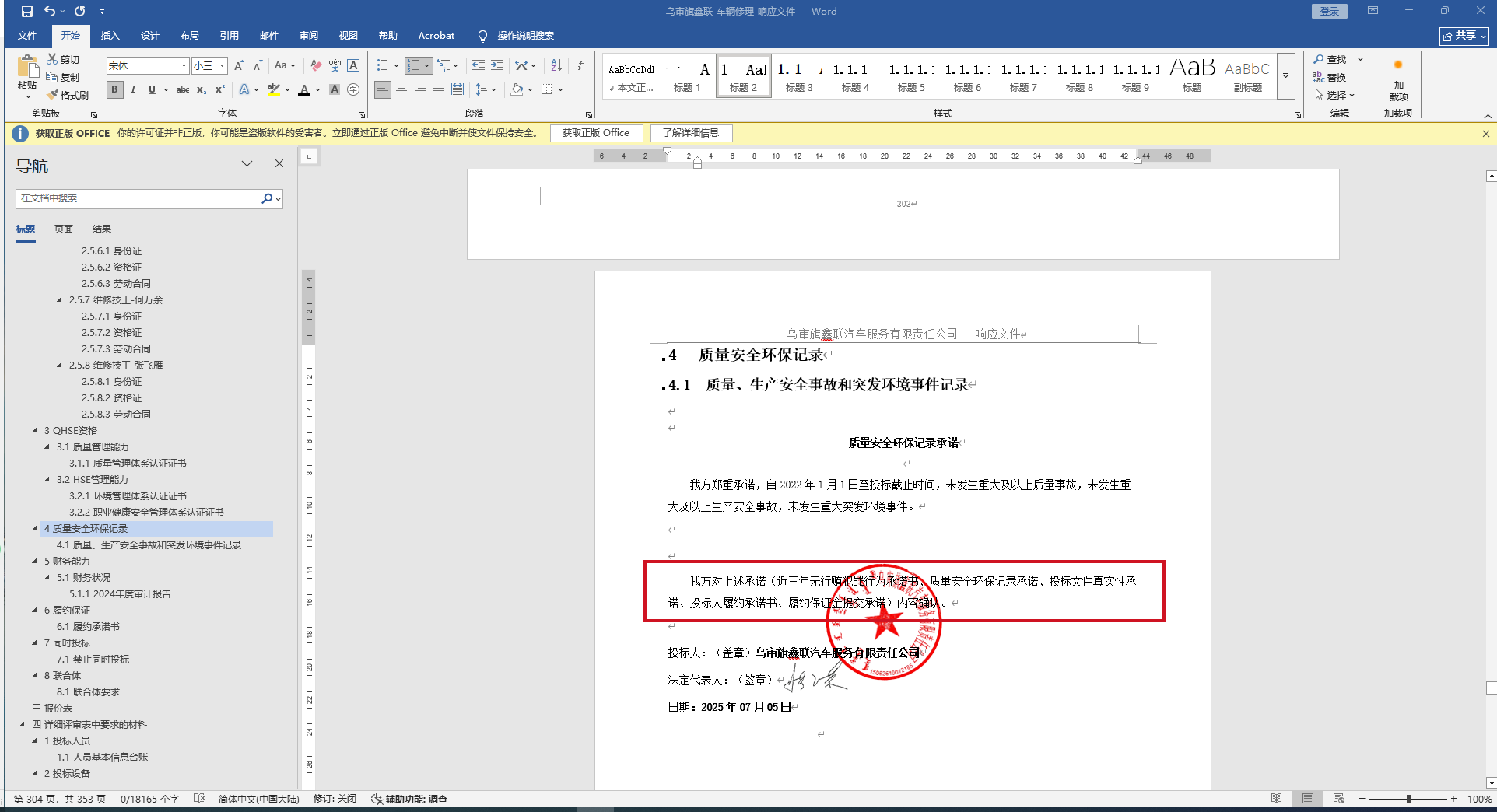
Task: Set align right paragraph alignment
Action: [420, 89]
